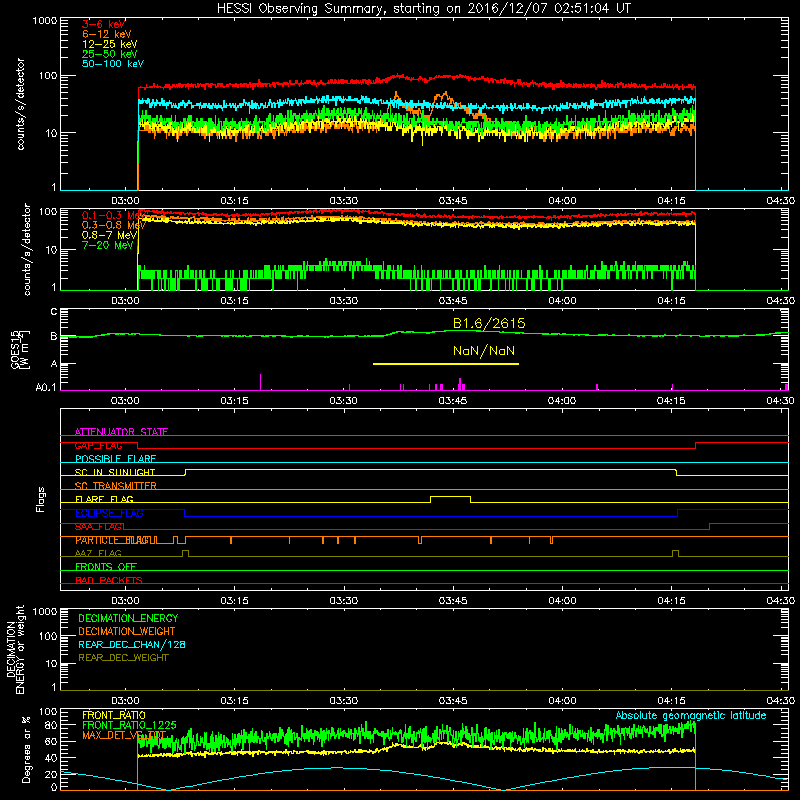Select the orange 6-12 keV legend label

tap(107, 34)
